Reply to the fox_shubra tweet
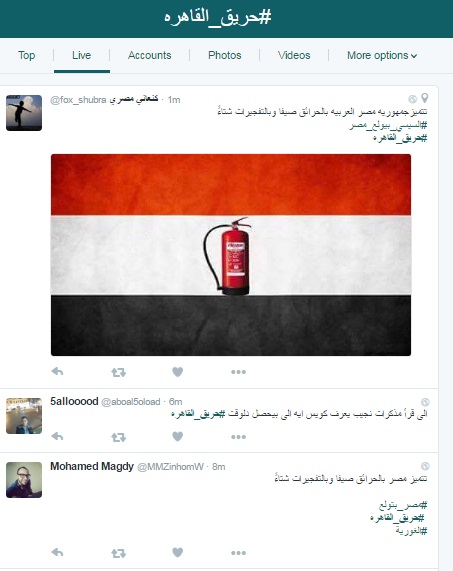This screenshot has height=571, width=453. coord(57,371)
